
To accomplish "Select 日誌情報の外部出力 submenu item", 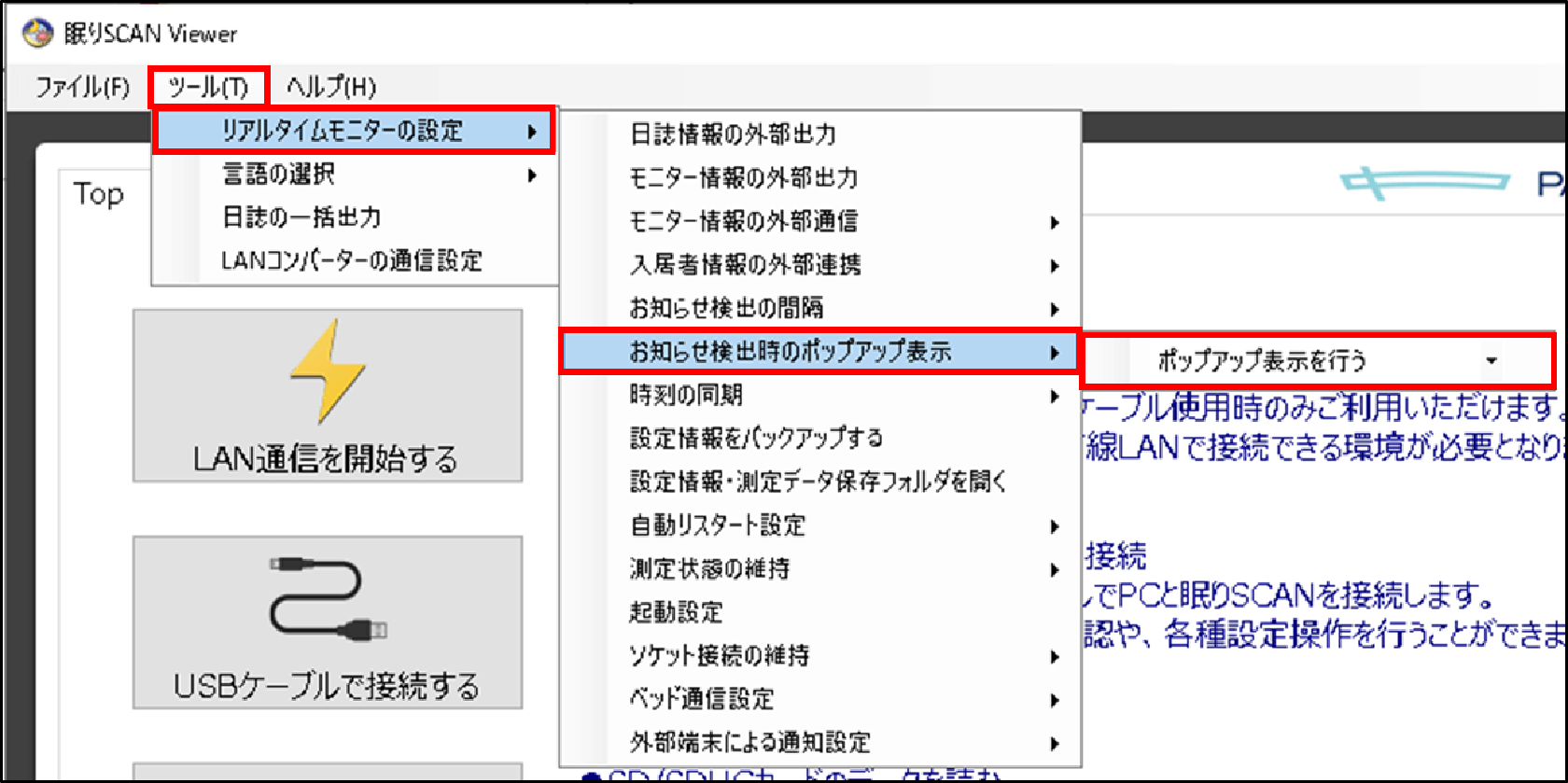I will pos(819,134).
